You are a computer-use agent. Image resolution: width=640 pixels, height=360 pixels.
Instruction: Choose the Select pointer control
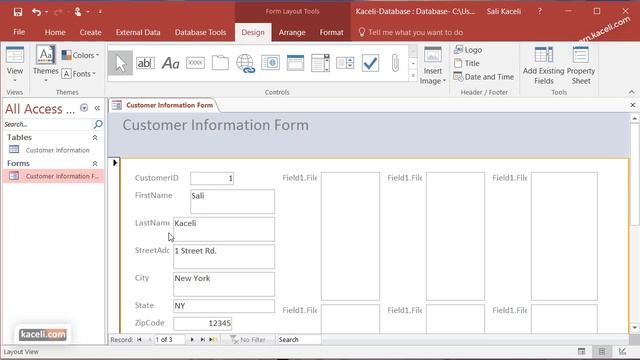120,63
